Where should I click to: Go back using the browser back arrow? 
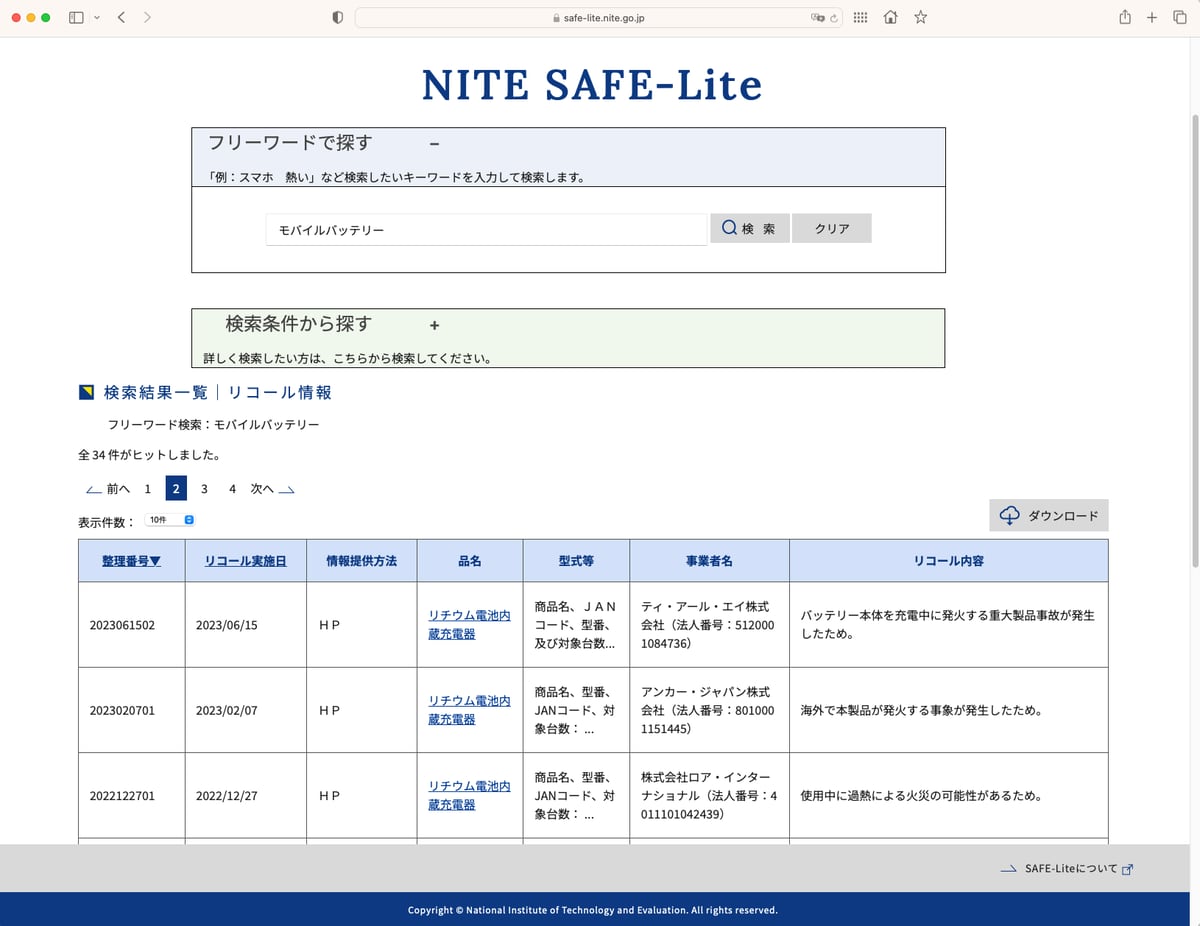tap(121, 17)
